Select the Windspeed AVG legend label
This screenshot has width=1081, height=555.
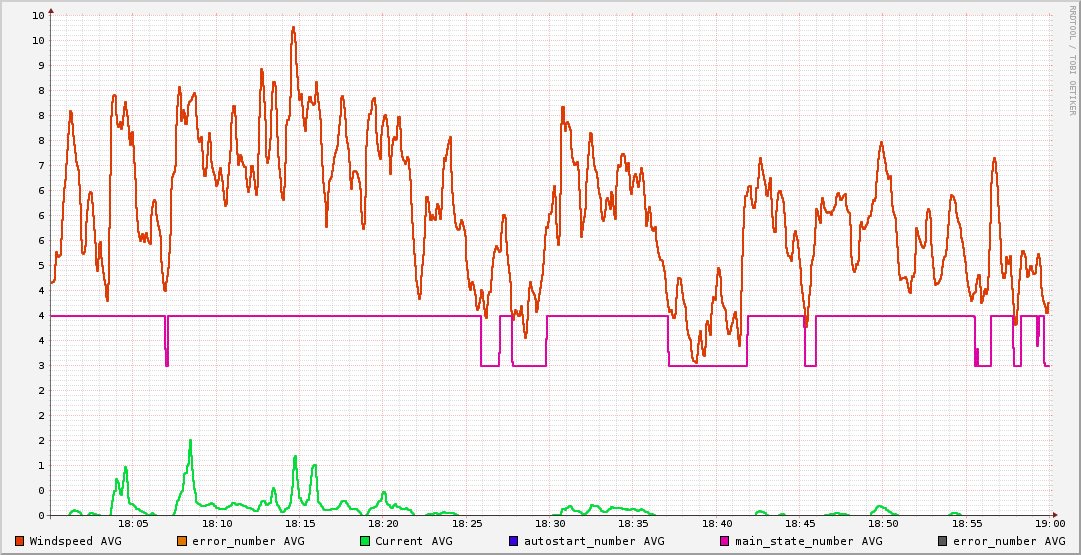[x=75, y=541]
